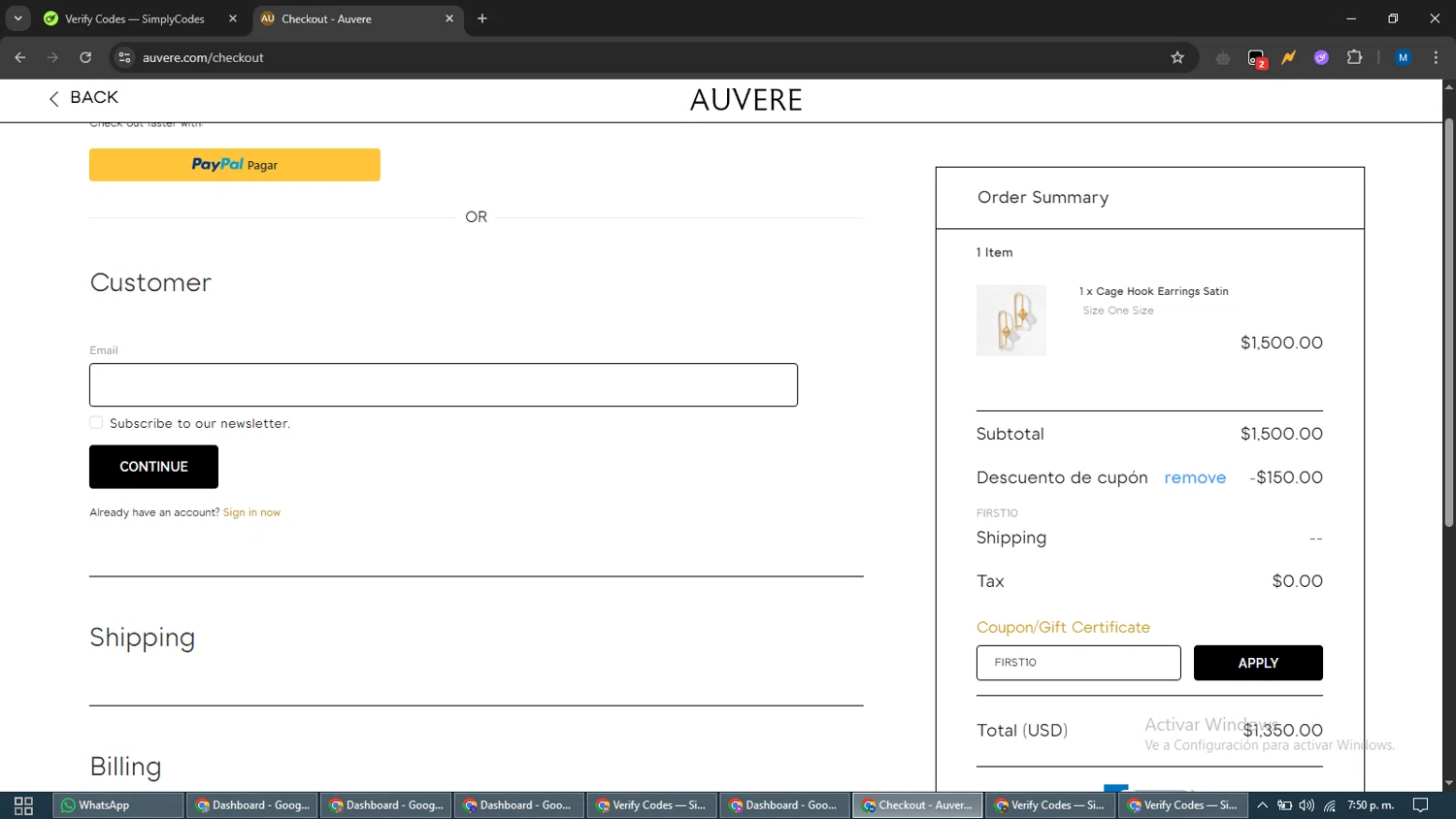Click the extension icon with red badge
This screenshot has width=1456, height=819.
point(1257,58)
